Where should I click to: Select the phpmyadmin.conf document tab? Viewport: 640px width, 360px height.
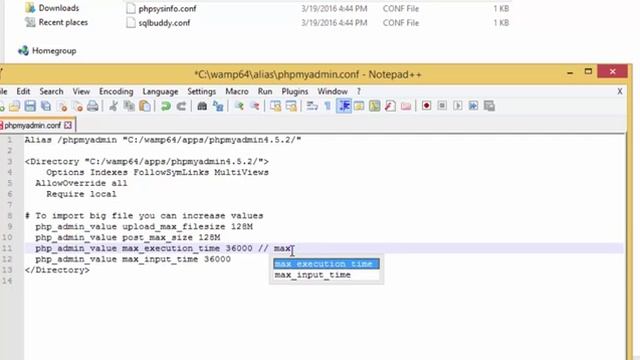pos(33,125)
